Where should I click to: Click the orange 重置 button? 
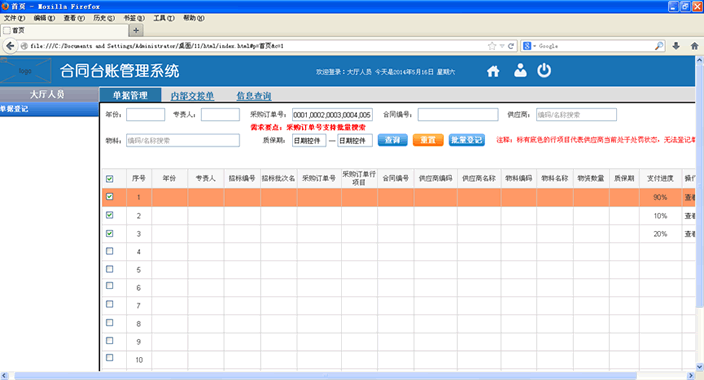428,140
